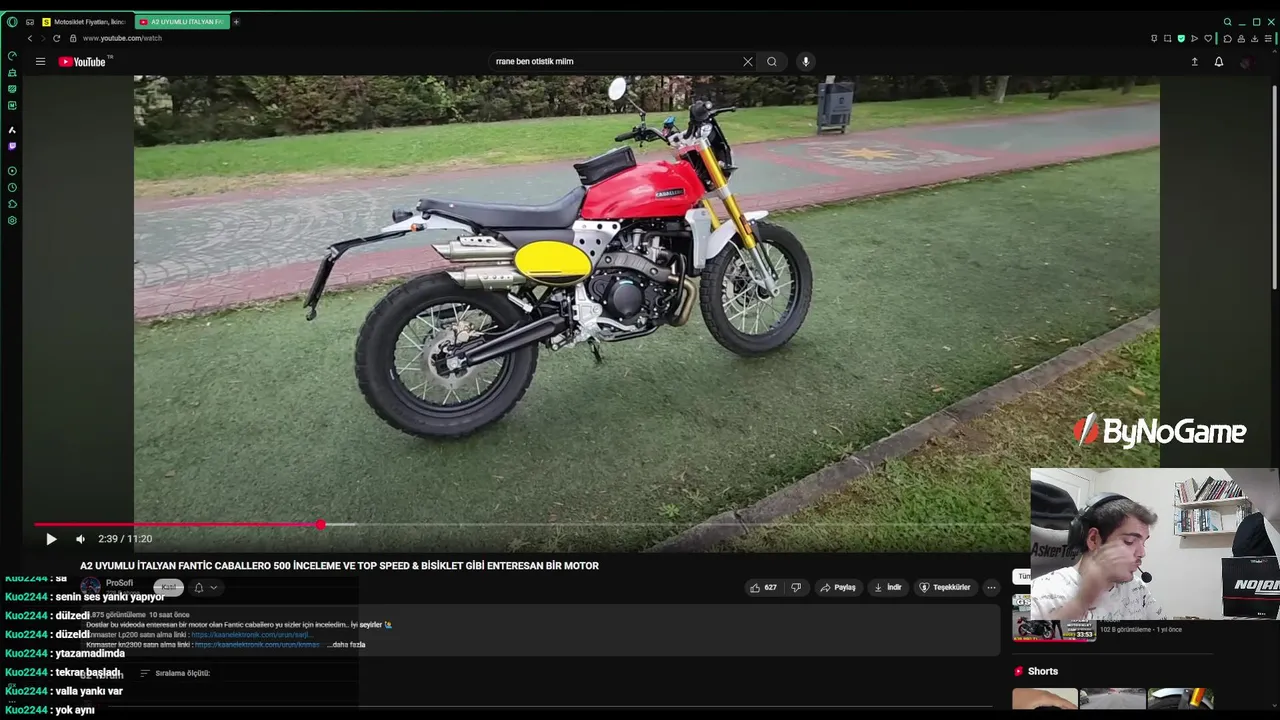Open the sidebar Player icon
1280x720 pixels.
tap(12, 171)
